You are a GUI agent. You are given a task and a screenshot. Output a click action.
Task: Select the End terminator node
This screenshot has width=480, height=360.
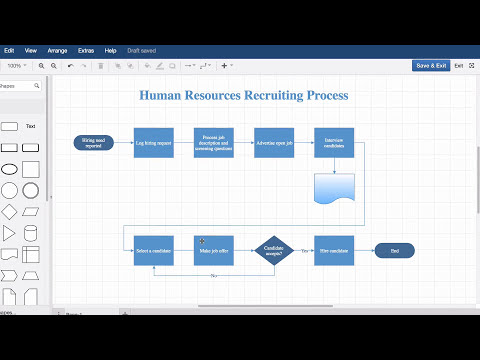[395, 251]
